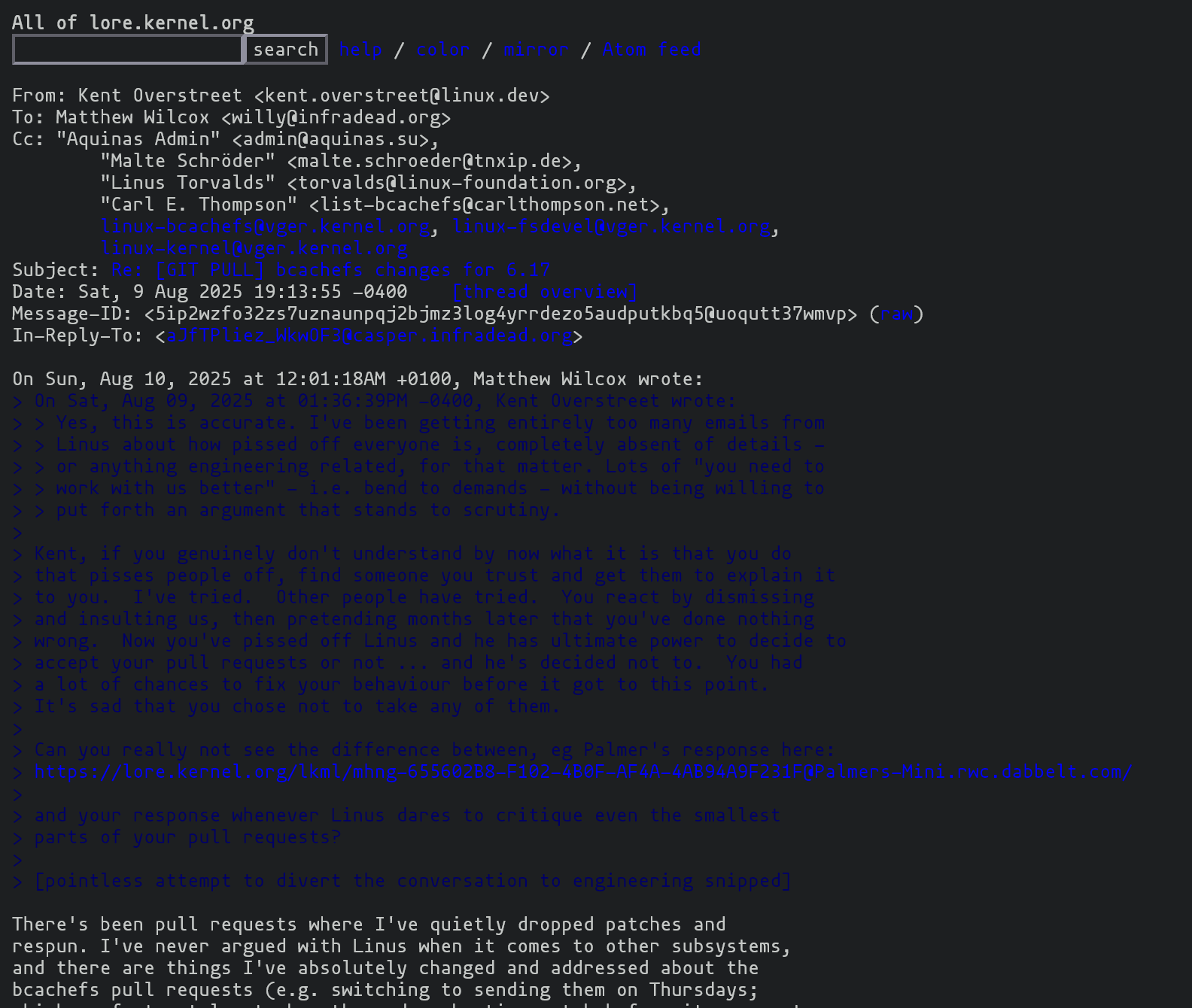
Task: Open the help link
Action: 360,50
